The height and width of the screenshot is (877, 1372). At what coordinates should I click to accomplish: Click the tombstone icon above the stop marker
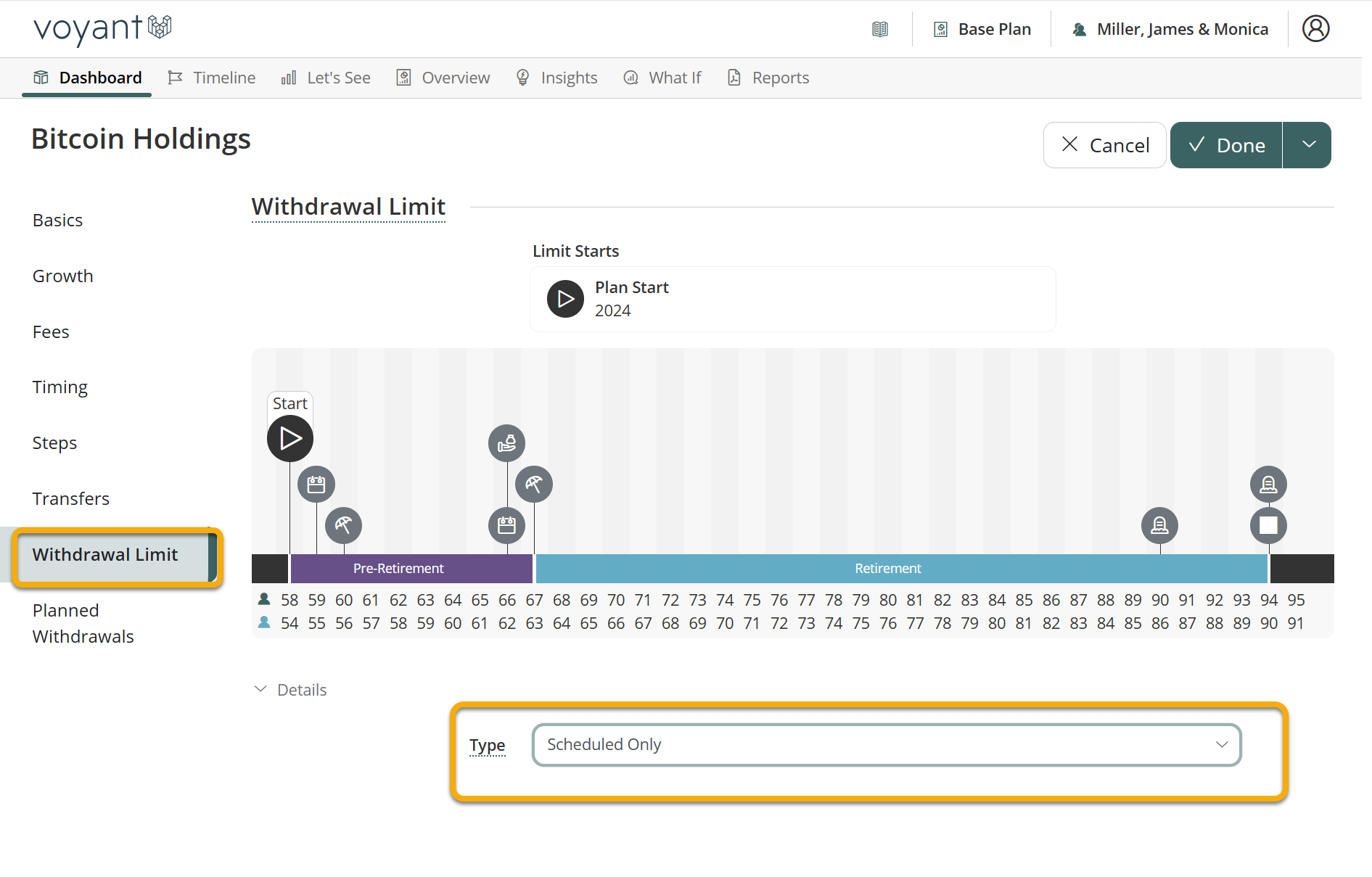point(1268,484)
